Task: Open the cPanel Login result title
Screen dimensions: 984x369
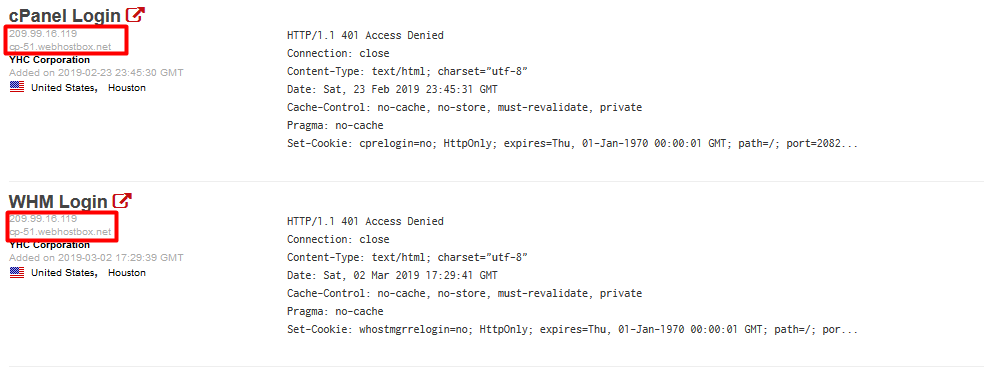Action: click(x=65, y=16)
